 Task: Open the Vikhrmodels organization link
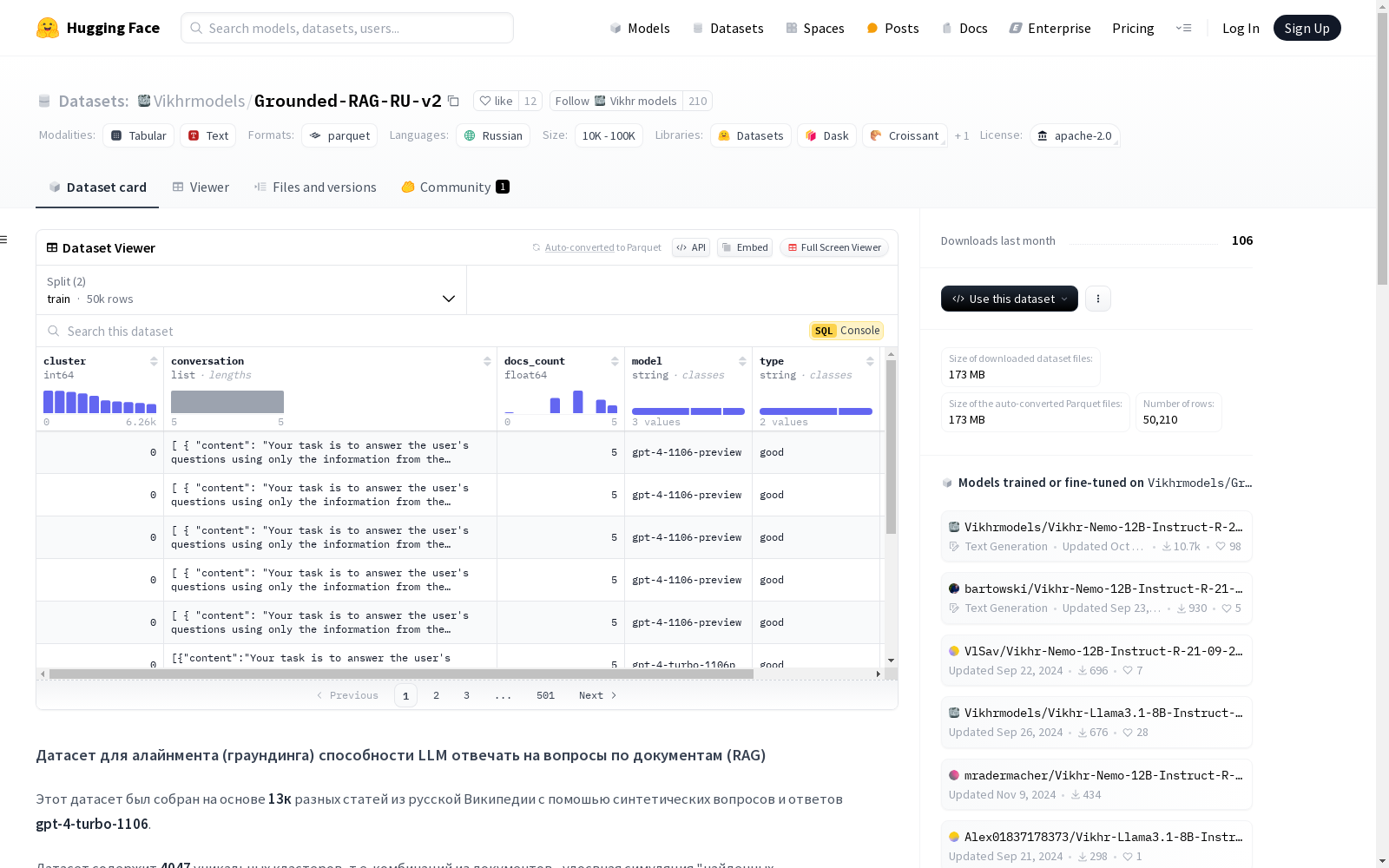[199, 101]
